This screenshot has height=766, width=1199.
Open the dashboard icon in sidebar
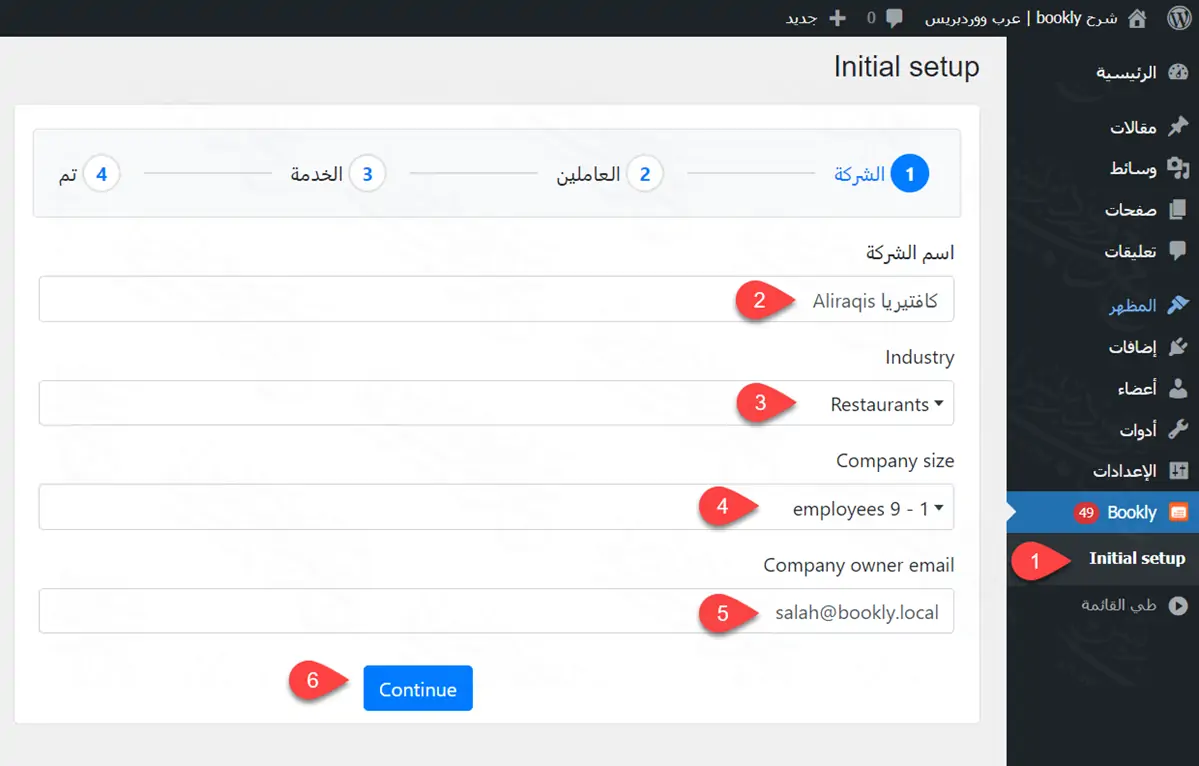click(1178, 73)
